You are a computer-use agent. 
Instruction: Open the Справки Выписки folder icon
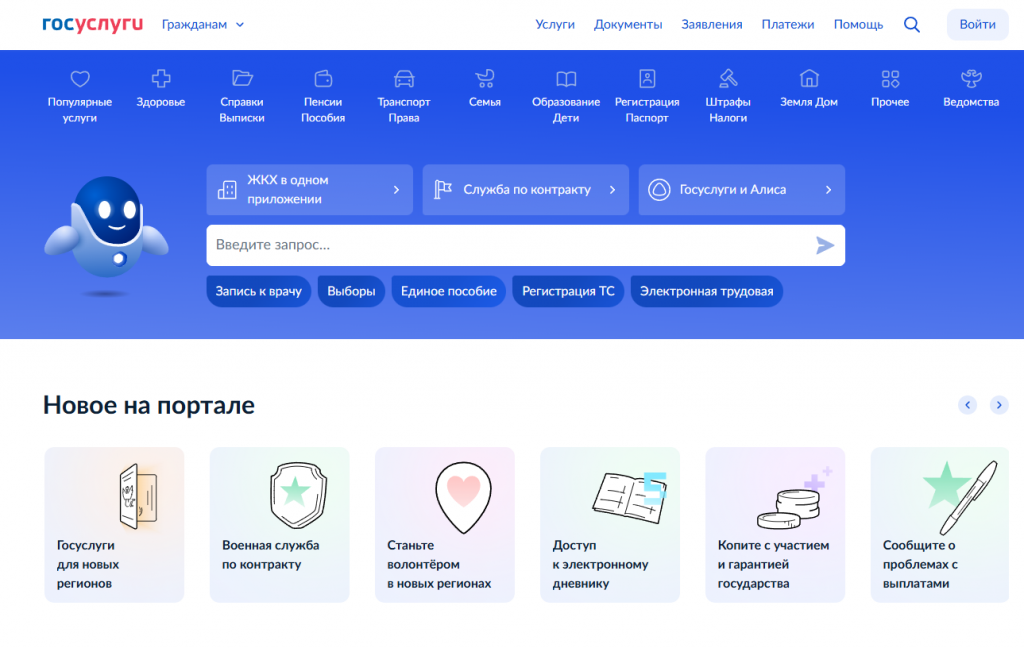[242, 78]
